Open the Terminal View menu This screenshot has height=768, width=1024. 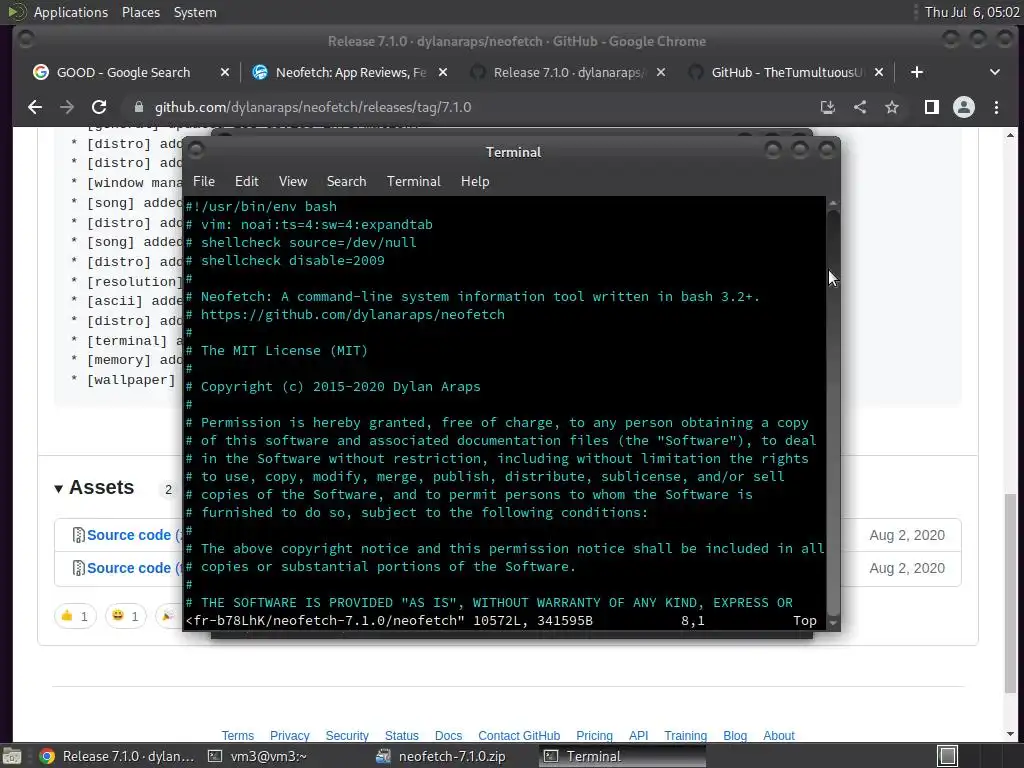coord(293,182)
